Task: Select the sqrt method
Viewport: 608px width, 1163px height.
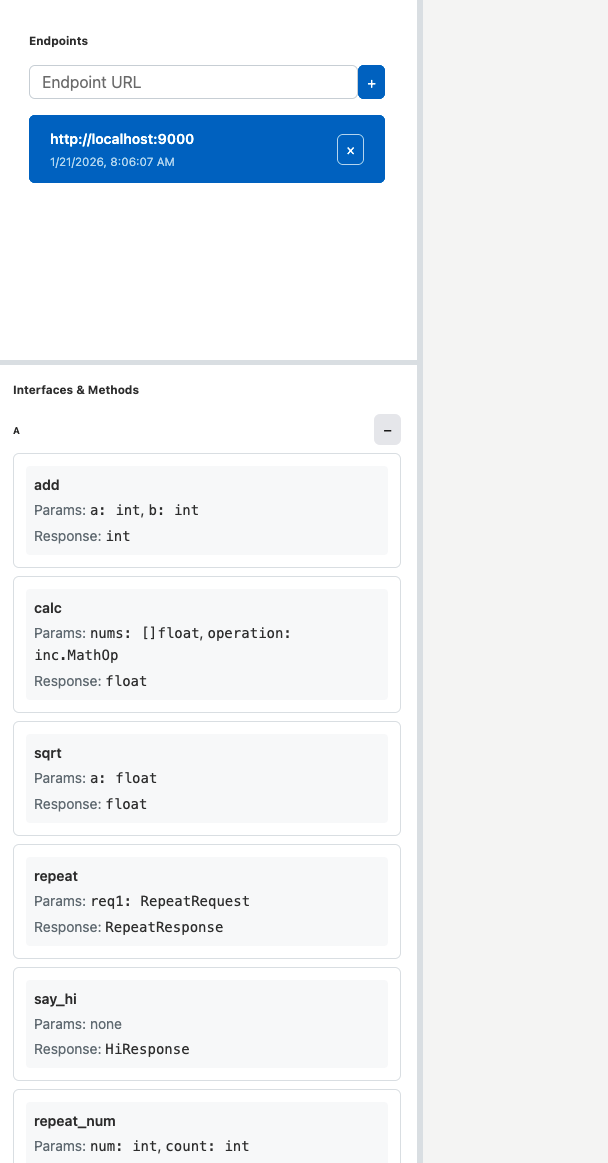Action: tap(207, 778)
